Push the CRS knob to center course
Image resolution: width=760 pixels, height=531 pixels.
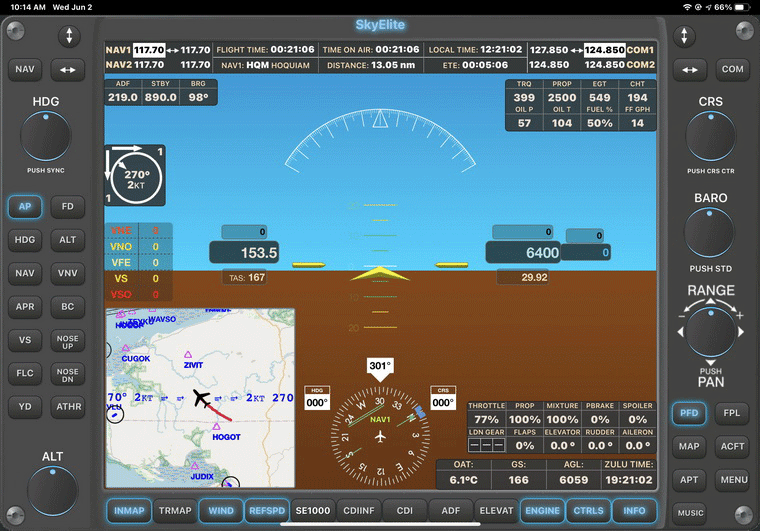click(711, 137)
